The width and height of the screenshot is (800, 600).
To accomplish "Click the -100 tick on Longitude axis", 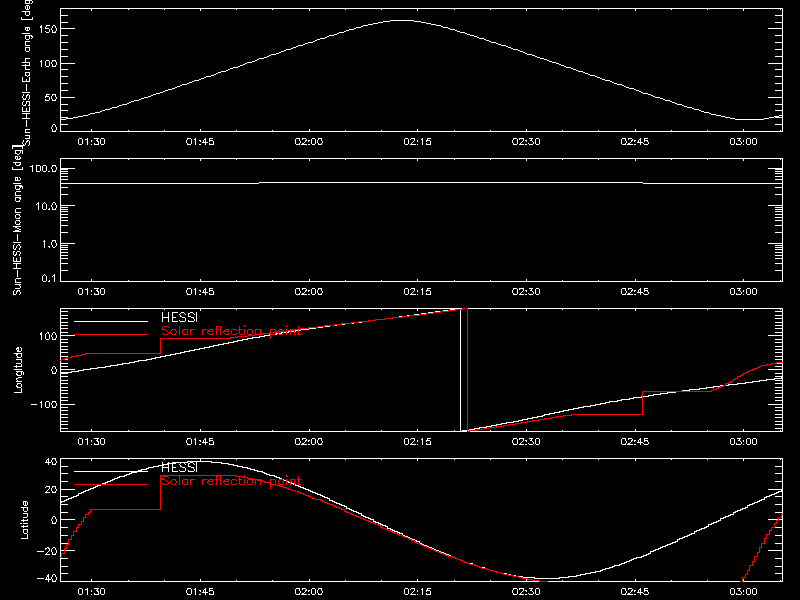I will [44, 404].
